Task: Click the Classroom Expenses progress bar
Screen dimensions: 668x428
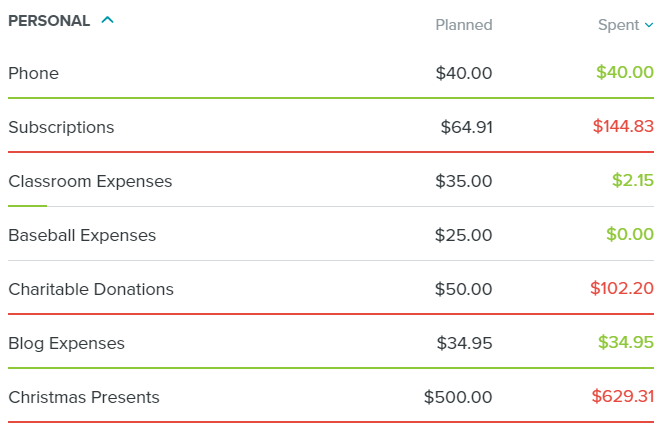Action: 28,205
